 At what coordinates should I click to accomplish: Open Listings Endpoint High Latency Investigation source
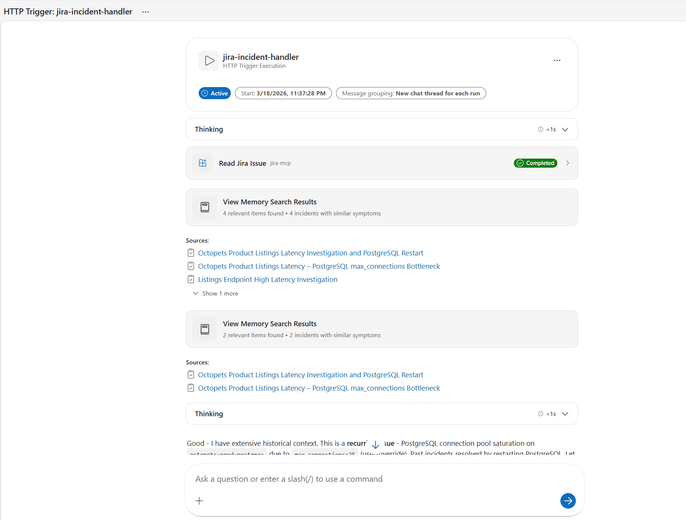[267, 280]
